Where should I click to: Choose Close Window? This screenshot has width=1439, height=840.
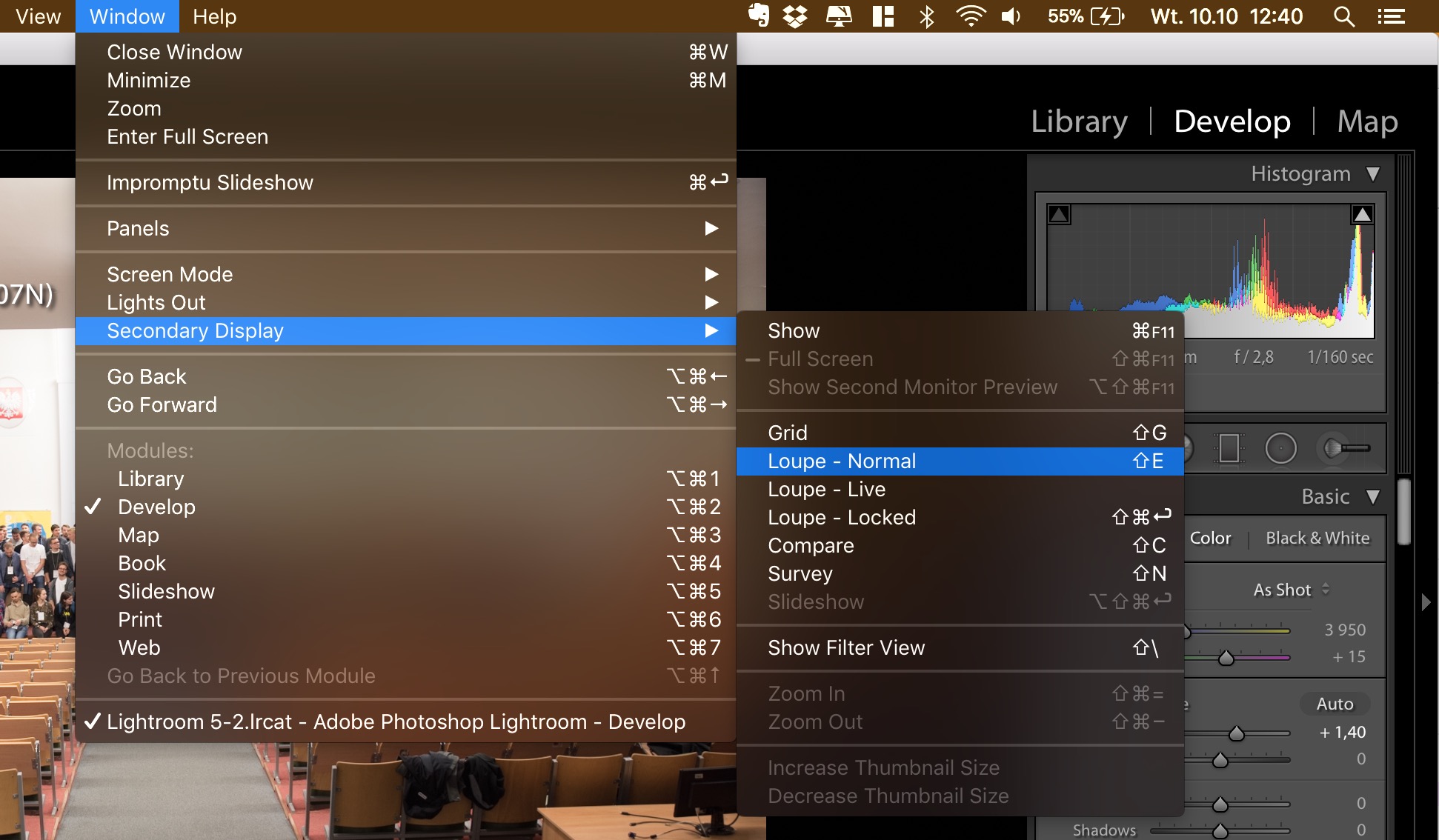coord(406,52)
